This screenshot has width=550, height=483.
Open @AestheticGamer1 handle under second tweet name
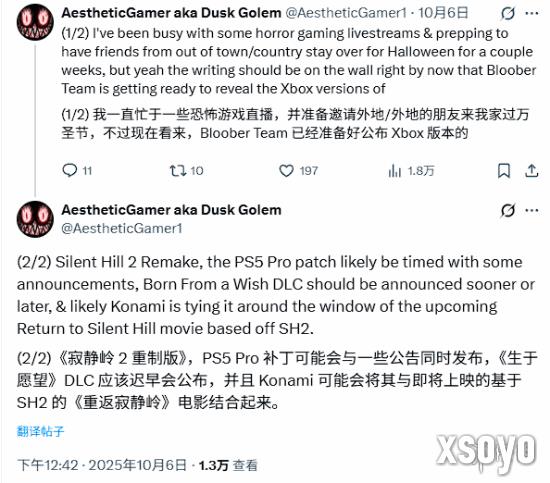tap(122, 228)
